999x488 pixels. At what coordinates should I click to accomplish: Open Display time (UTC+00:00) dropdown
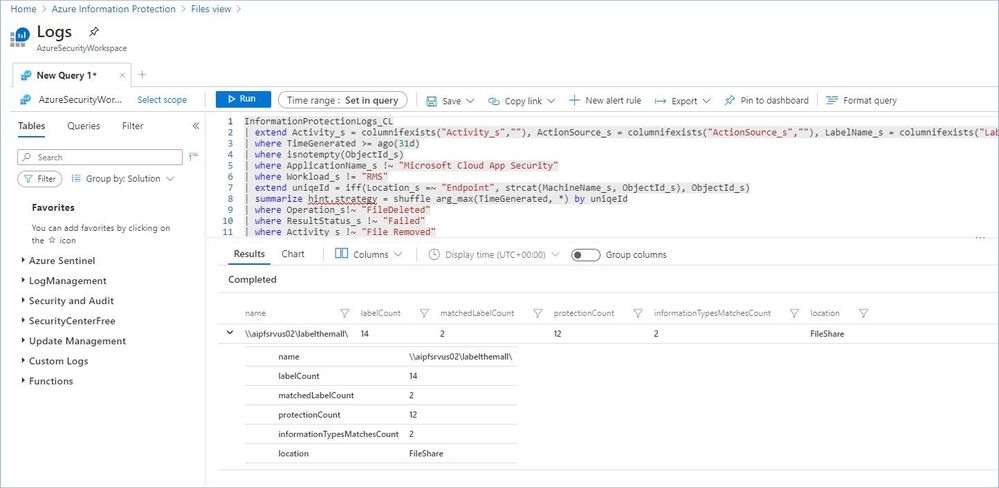point(494,254)
